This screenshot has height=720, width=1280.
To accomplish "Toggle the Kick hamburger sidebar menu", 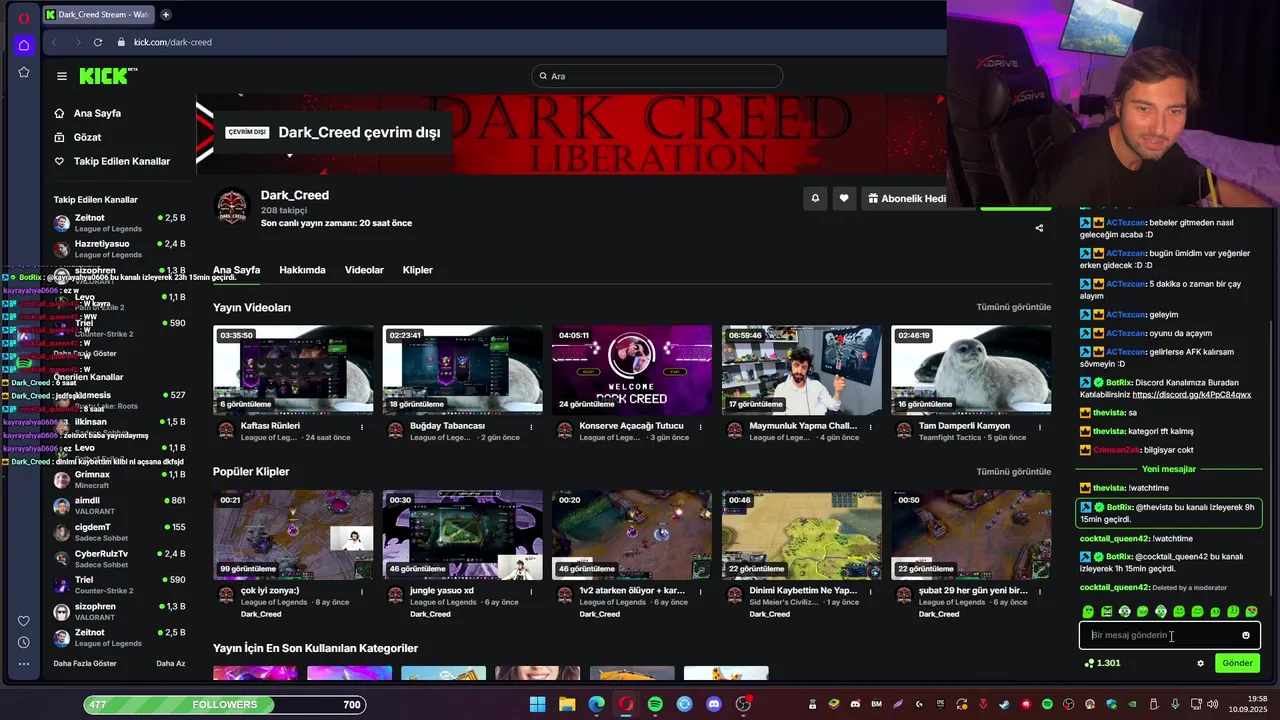I will coord(62,76).
